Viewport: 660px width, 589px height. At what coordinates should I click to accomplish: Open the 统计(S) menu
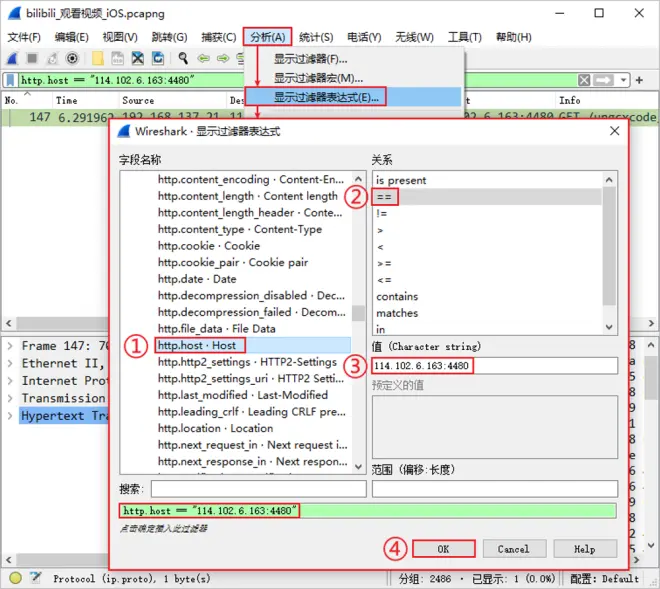[316, 37]
